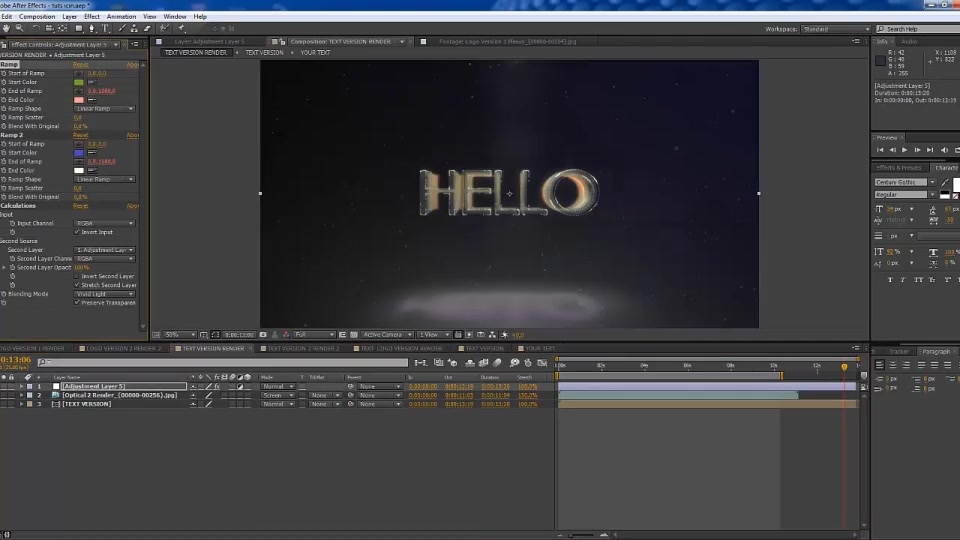
Task: Open the graph editor in timeline
Action: point(542,363)
